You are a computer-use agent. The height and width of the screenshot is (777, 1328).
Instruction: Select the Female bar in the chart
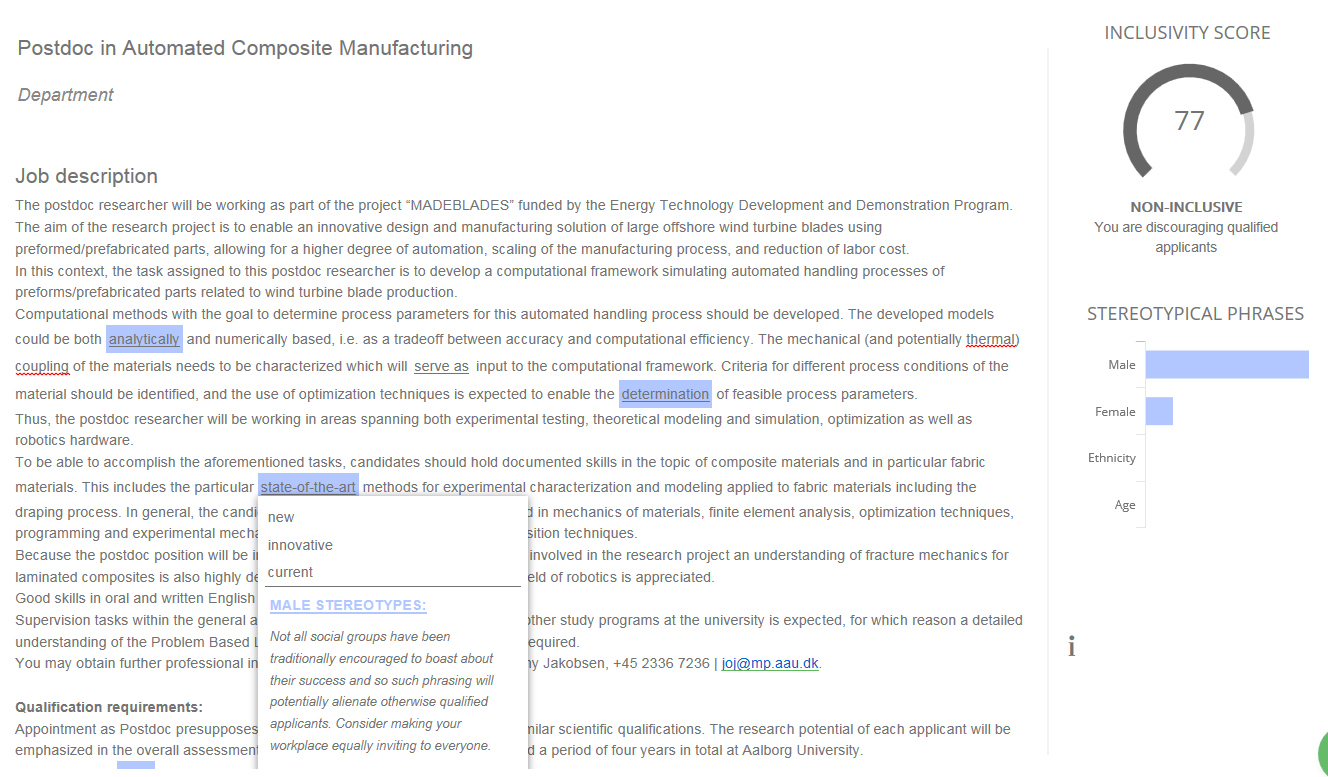(1159, 411)
